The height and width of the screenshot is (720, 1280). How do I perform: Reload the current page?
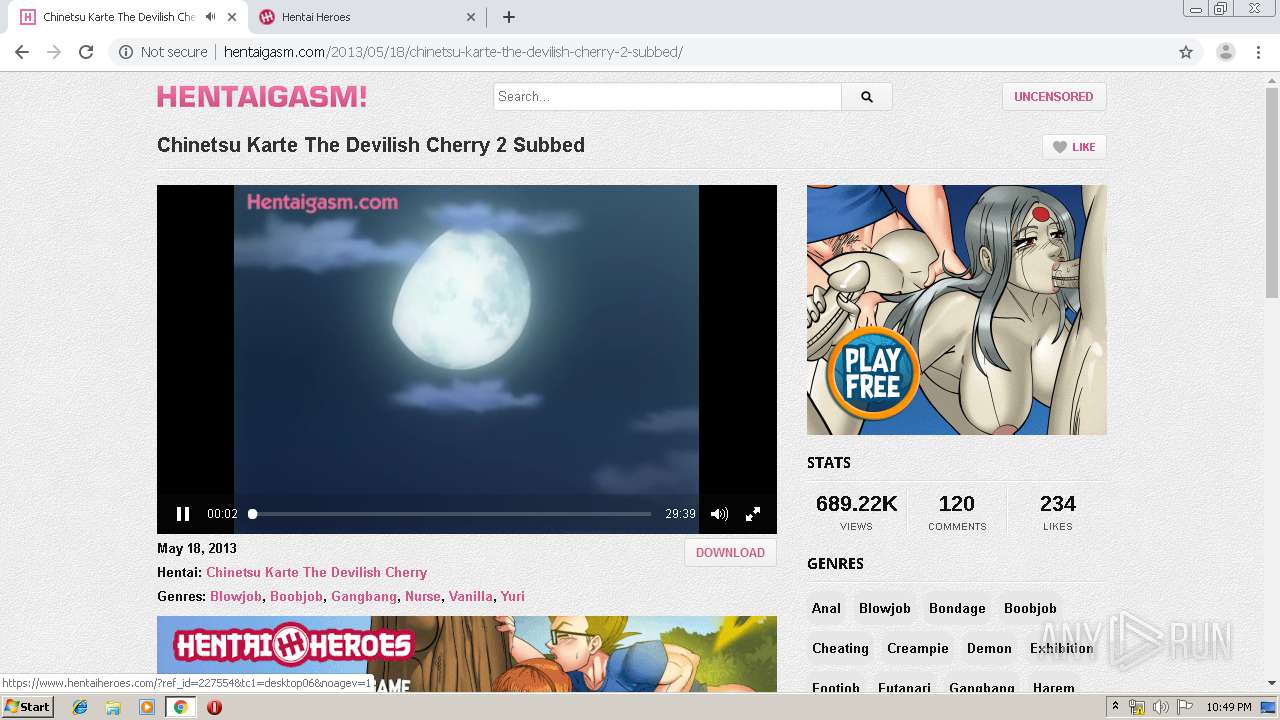point(86,52)
